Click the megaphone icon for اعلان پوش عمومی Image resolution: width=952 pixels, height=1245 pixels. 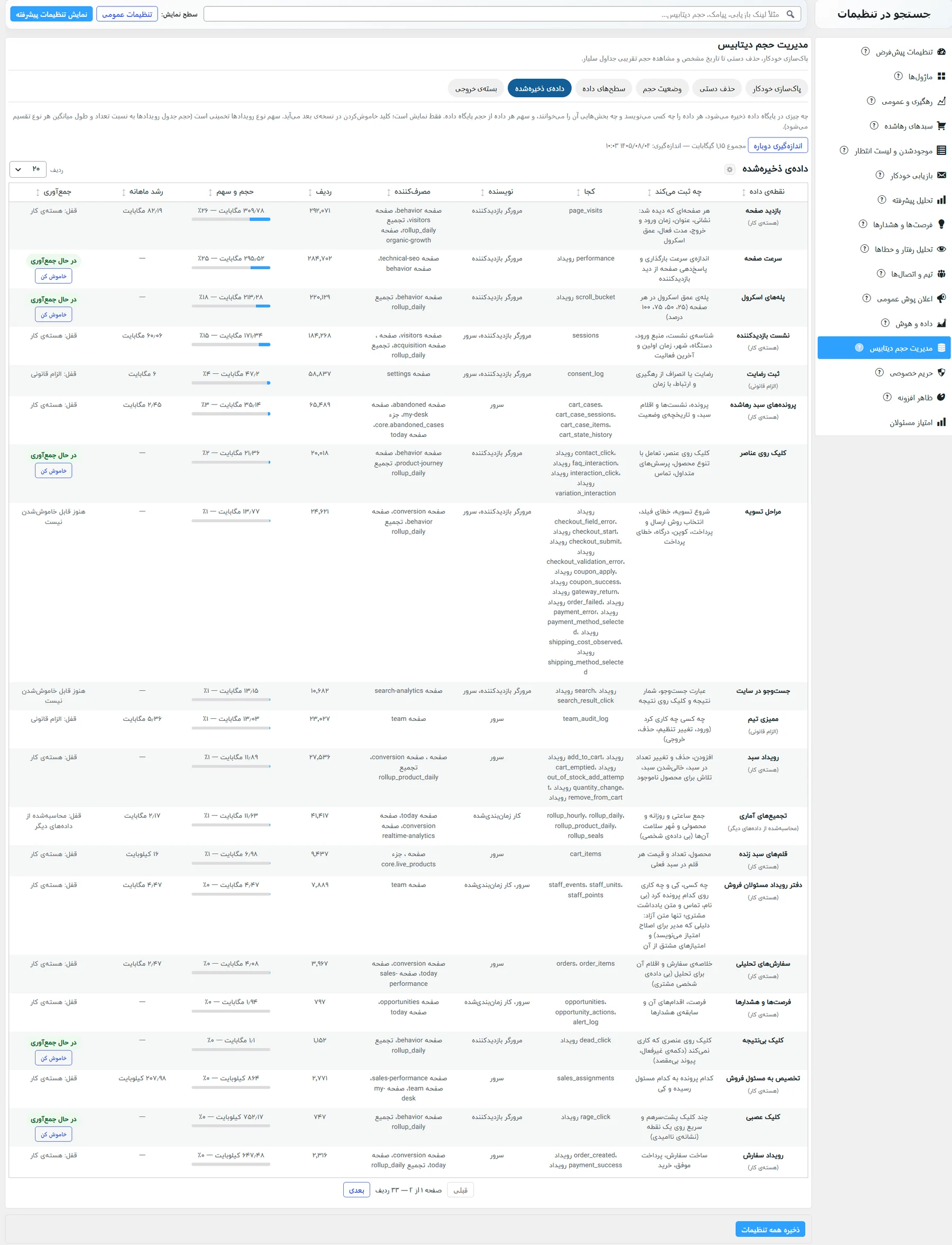coord(941,299)
